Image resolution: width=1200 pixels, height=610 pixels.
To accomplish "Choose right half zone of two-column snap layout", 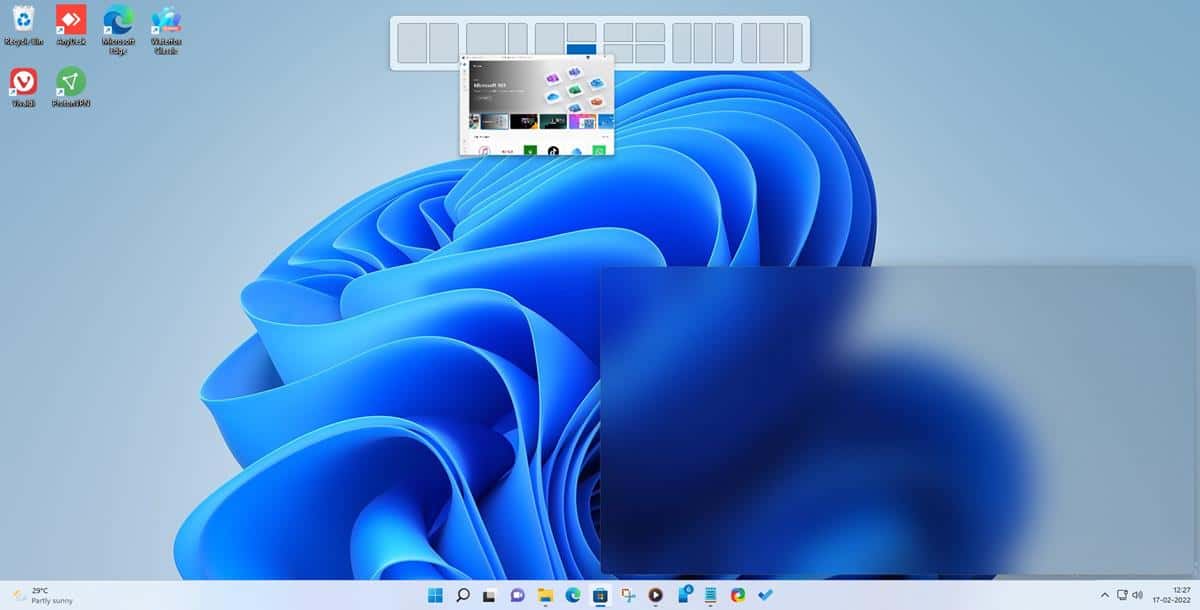I will click(x=444, y=43).
